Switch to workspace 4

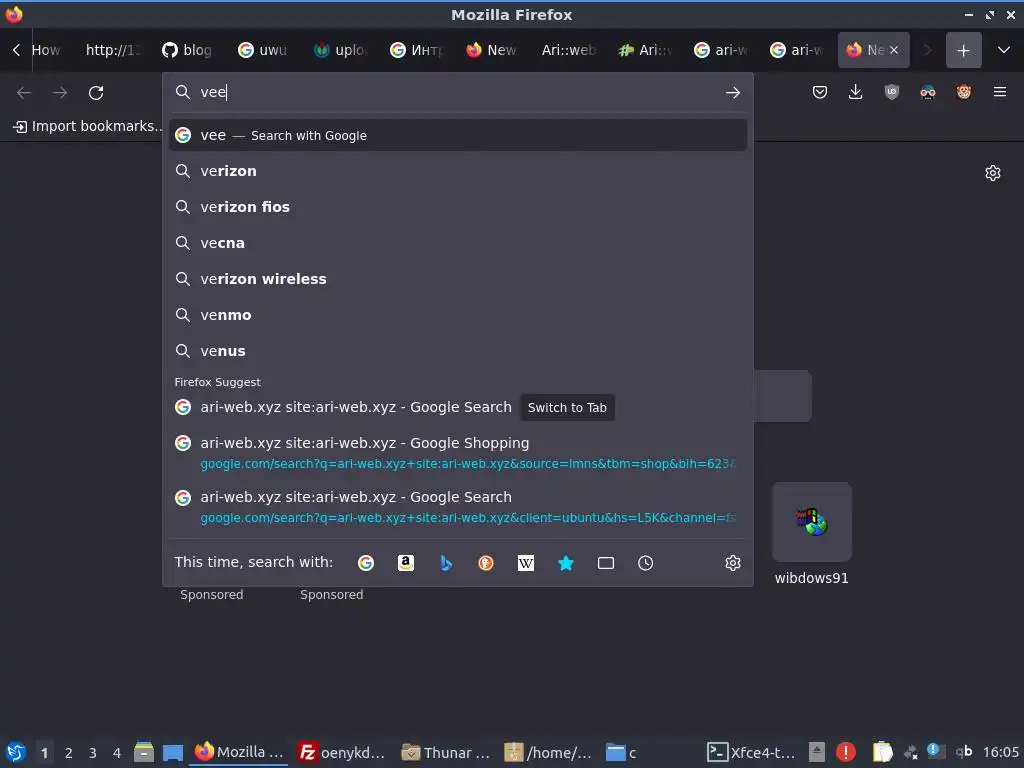click(x=117, y=753)
